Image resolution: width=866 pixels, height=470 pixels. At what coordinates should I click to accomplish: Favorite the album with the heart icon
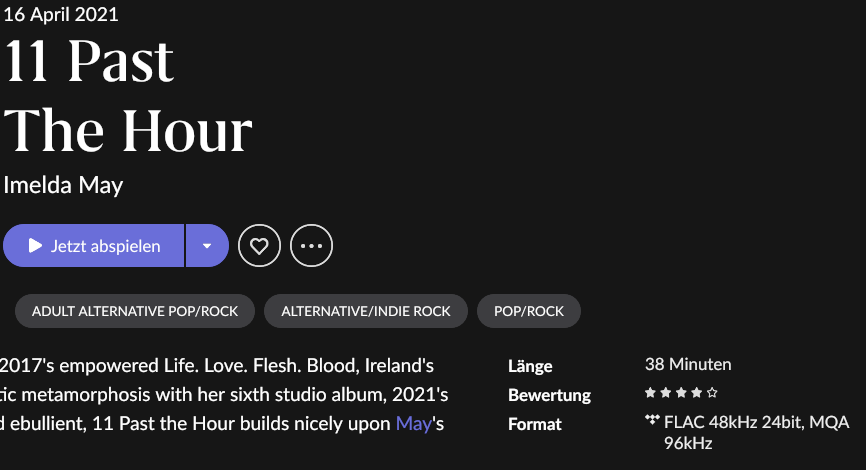(260, 246)
